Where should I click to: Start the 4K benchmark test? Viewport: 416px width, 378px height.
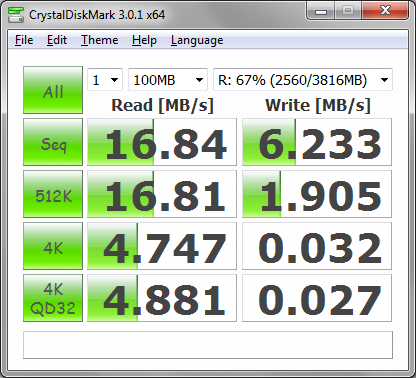pyautogui.click(x=53, y=246)
